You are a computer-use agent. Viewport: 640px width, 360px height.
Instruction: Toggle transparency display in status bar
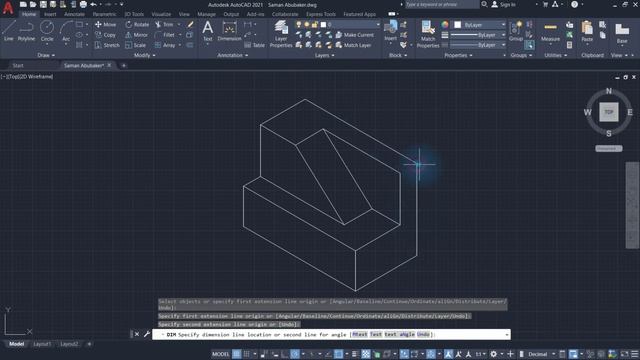[366, 354]
